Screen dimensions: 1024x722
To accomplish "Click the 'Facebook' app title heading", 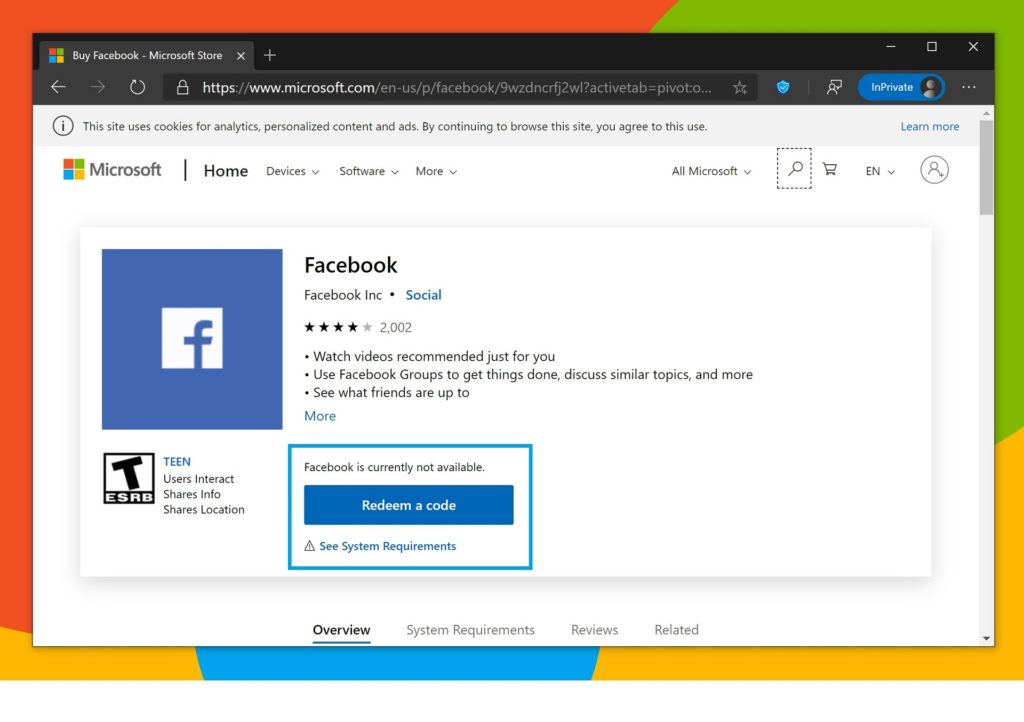I will click(x=351, y=265).
